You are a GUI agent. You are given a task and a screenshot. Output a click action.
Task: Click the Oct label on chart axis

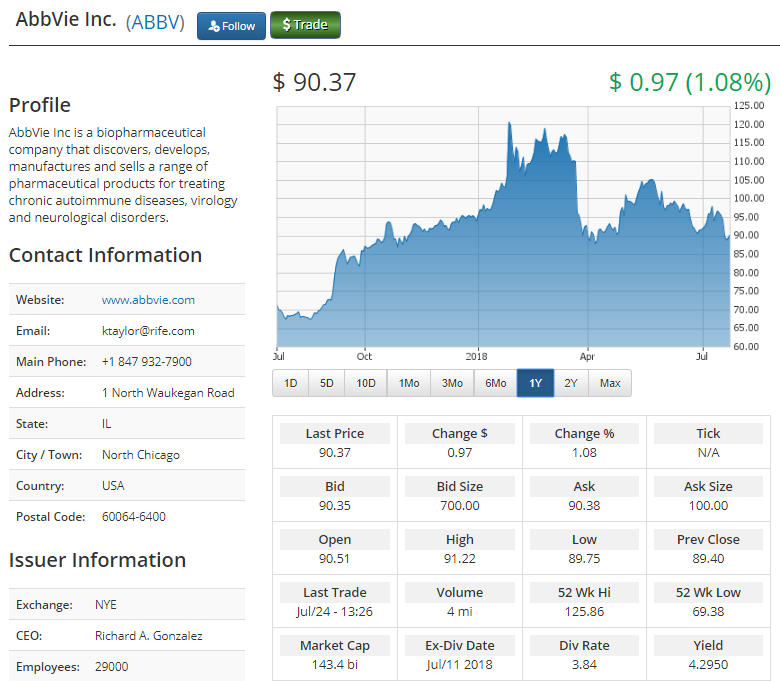(x=364, y=356)
